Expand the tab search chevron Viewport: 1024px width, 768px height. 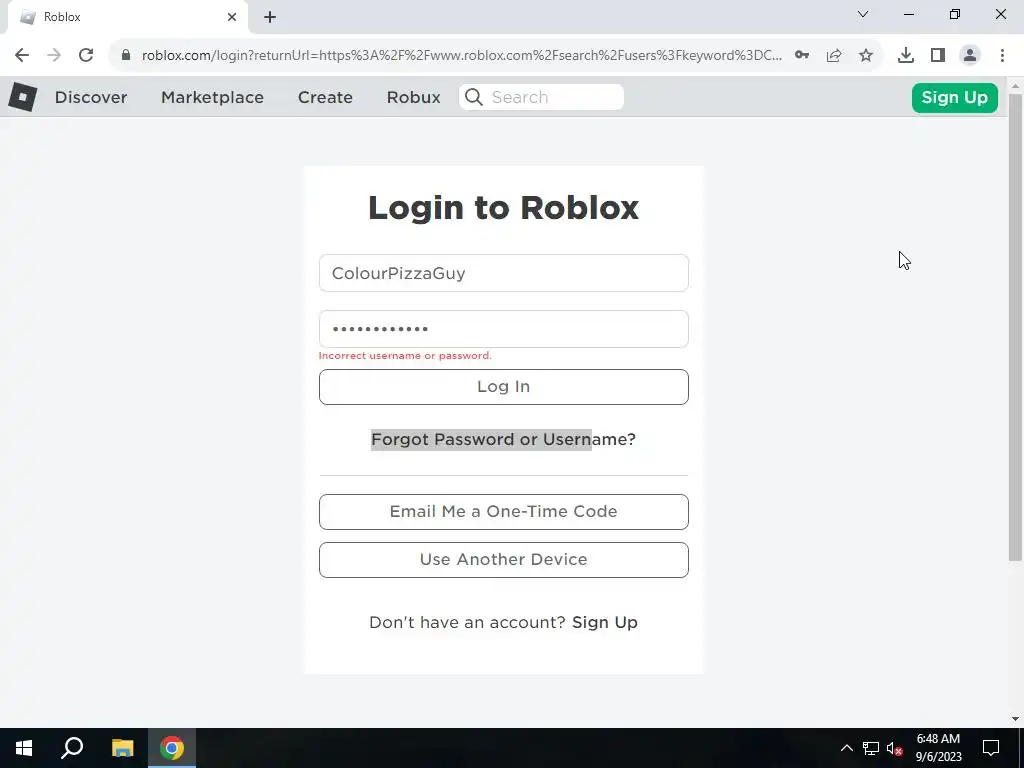(x=863, y=14)
